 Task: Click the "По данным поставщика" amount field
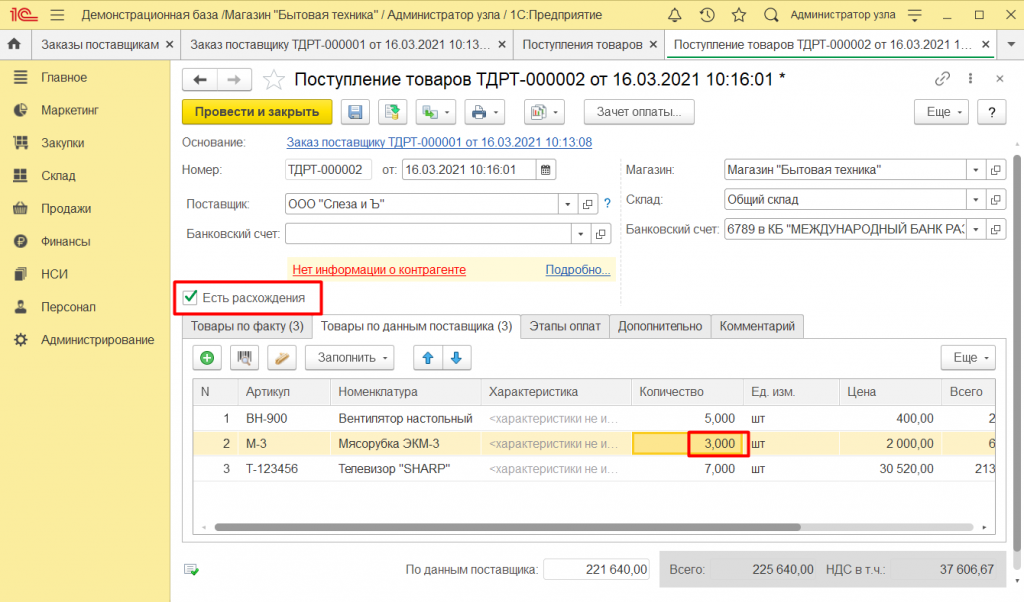pos(597,569)
